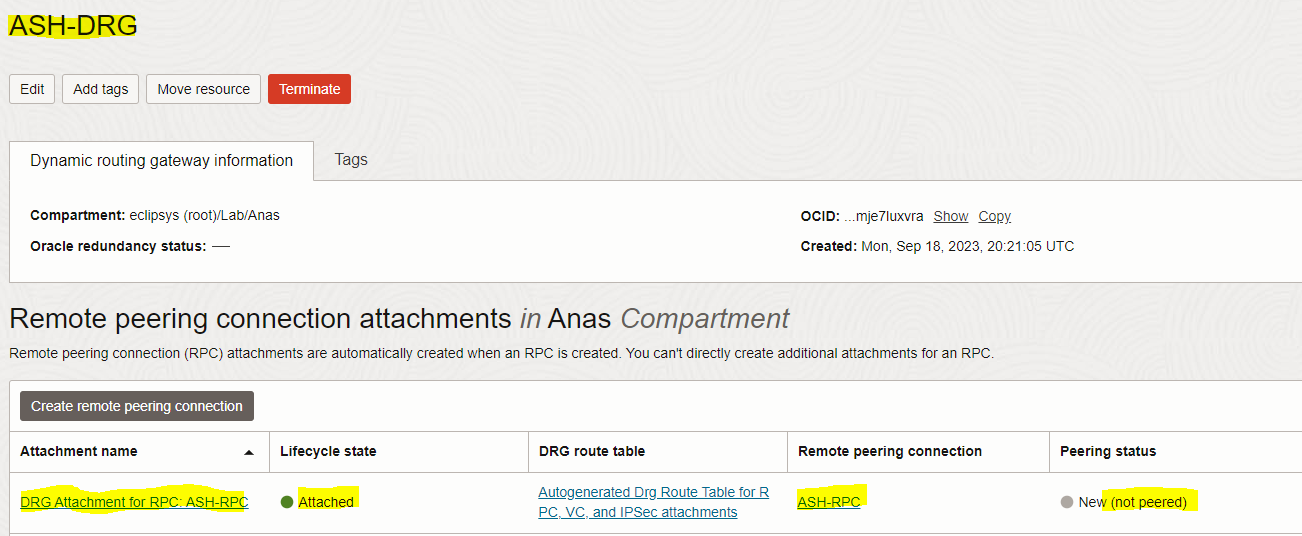Click the Lifecycle state column header
1302x536 pixels.
[328, 451]
